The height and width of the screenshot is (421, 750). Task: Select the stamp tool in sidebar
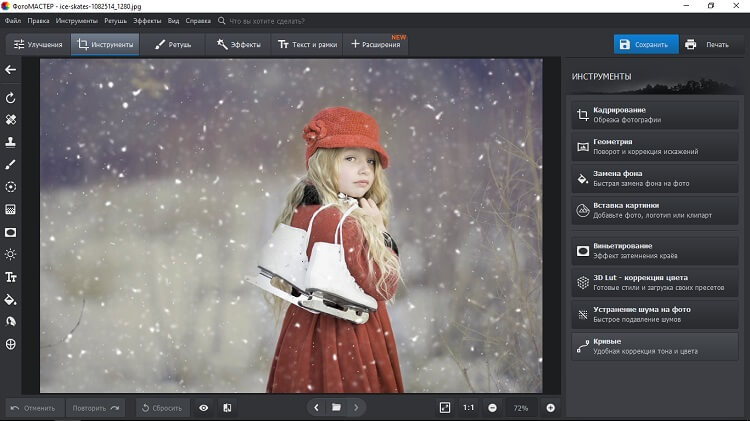11,142
